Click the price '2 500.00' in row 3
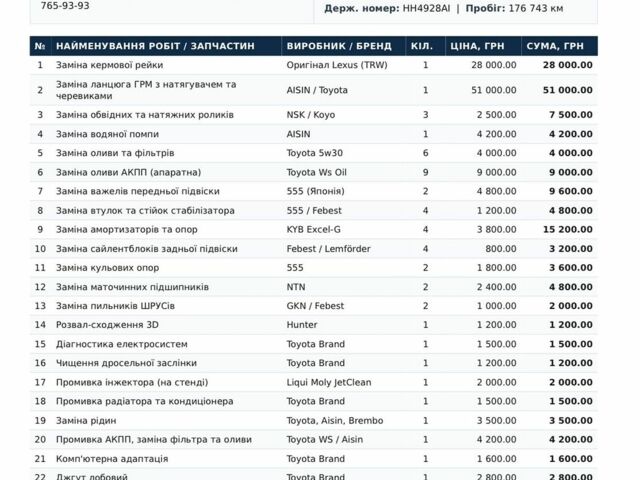Viewport: 640px width, 480px height. coord(497,115)
